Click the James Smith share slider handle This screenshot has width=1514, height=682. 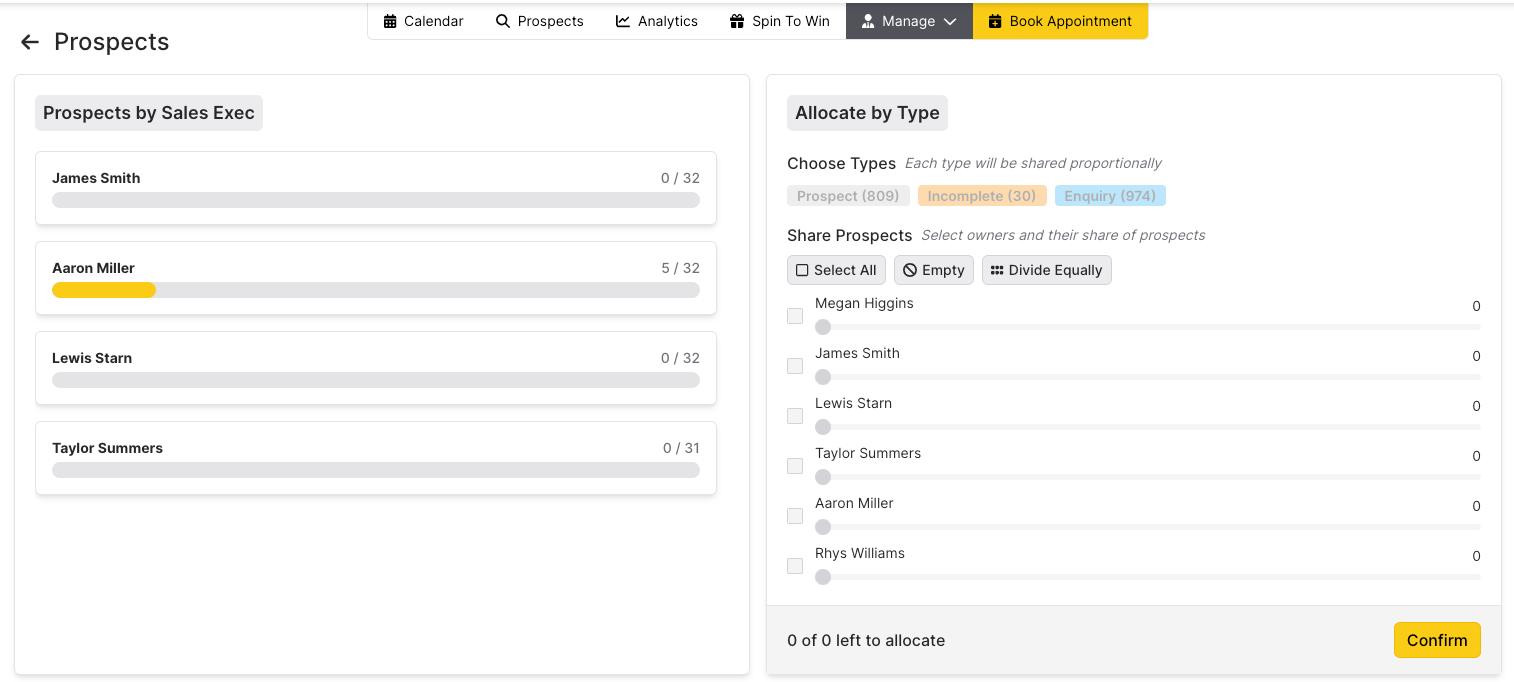[823, 377]
